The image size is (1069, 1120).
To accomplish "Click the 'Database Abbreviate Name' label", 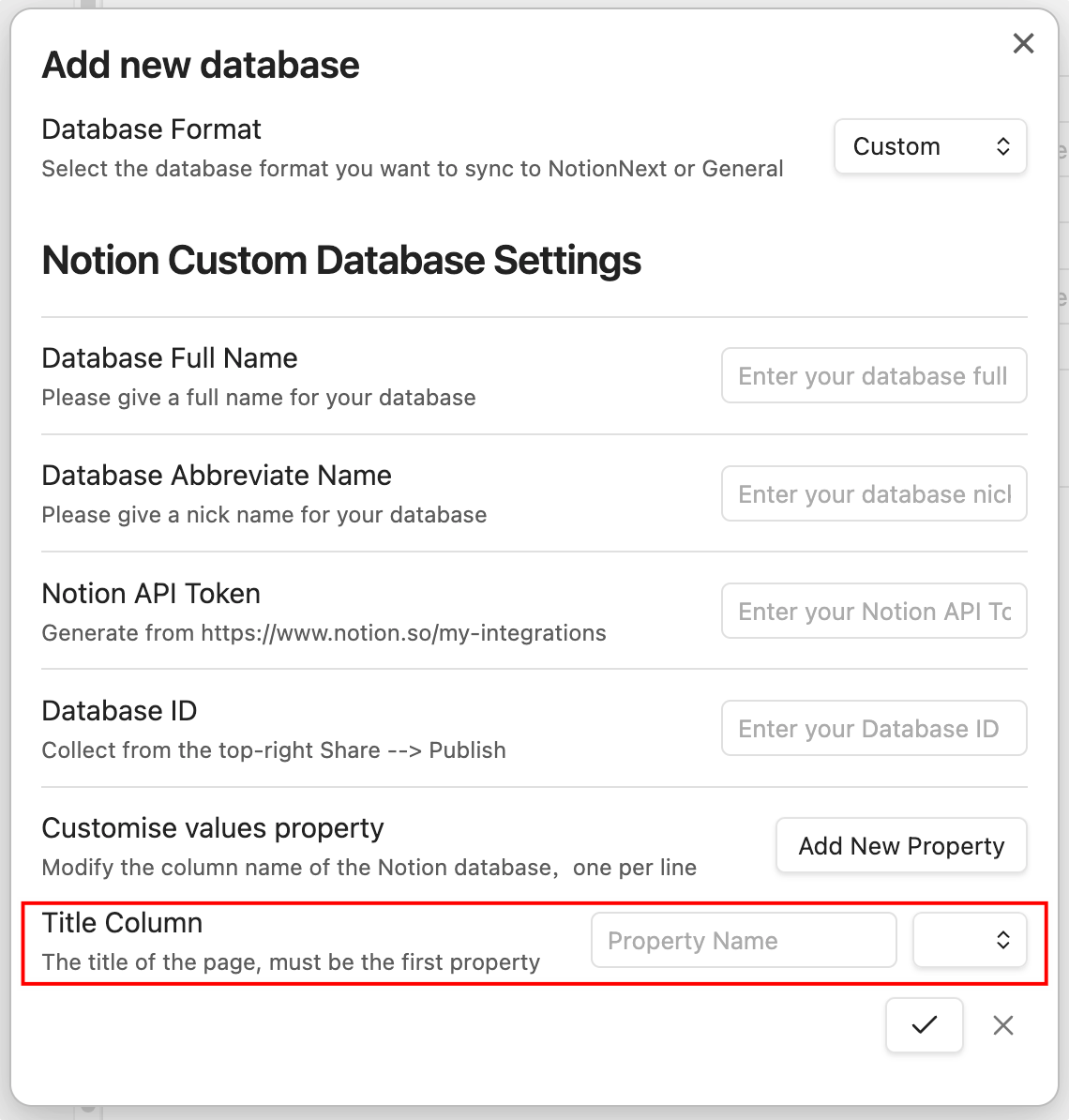I will tap(217, 476).
